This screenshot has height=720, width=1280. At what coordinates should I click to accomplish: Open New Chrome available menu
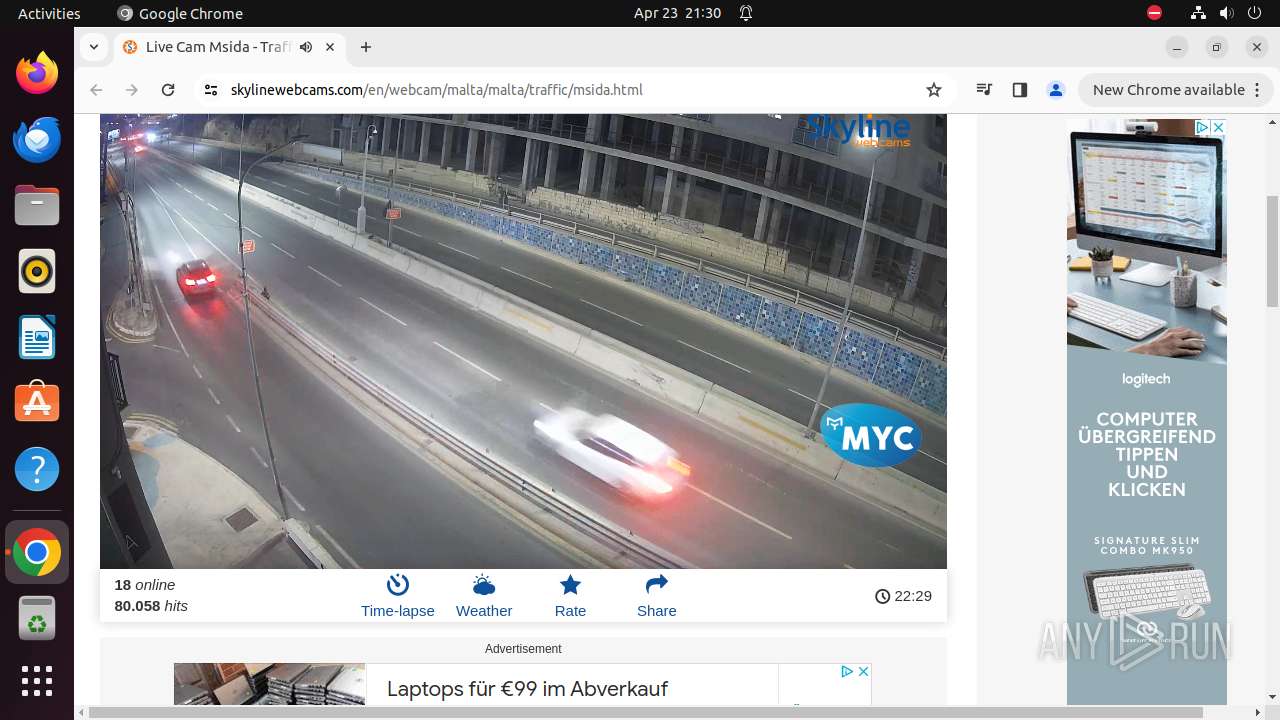(x=1175, y=90)
